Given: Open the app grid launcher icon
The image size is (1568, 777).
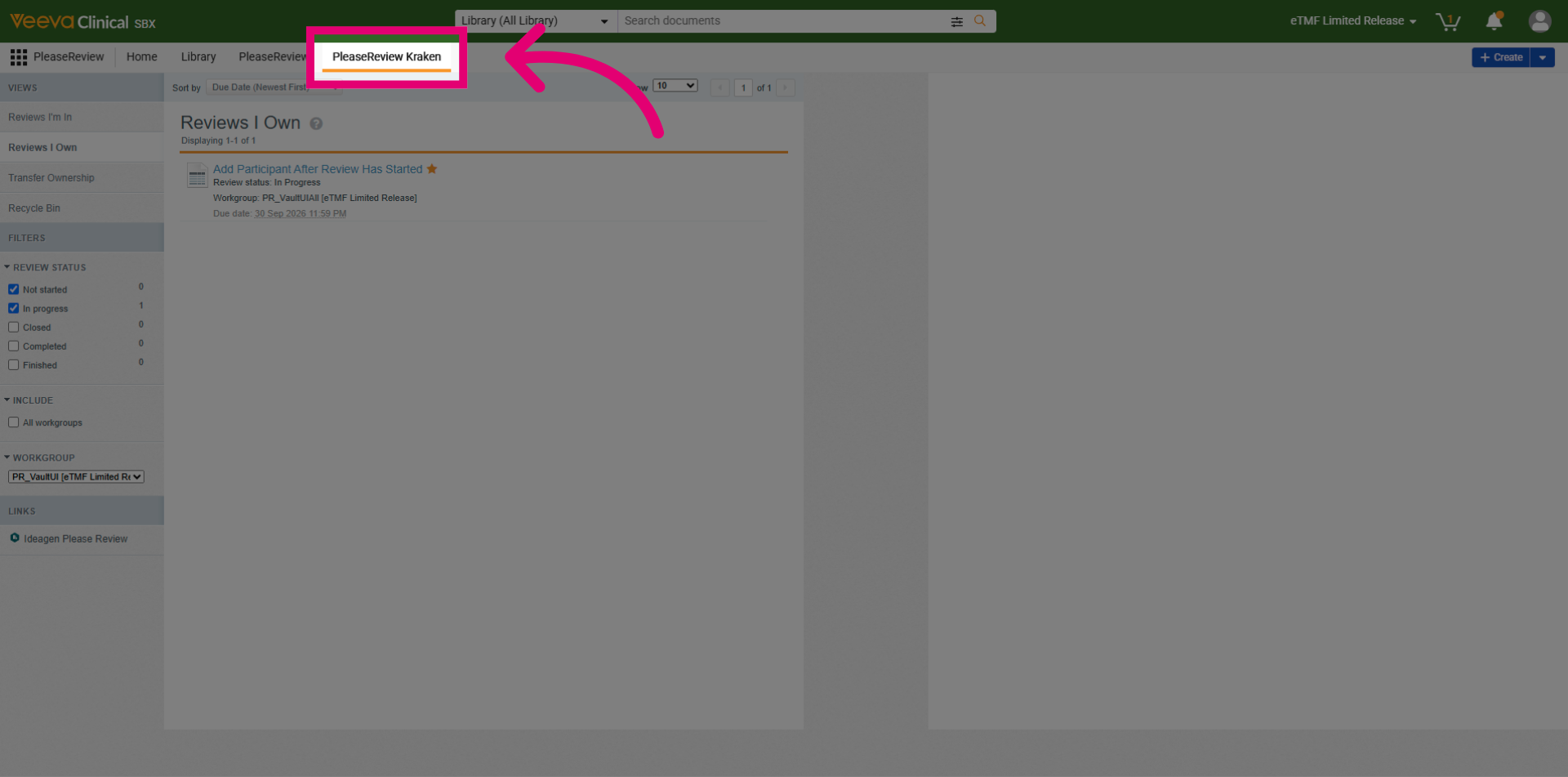Looking at the screenshot, I should [19, 57].
